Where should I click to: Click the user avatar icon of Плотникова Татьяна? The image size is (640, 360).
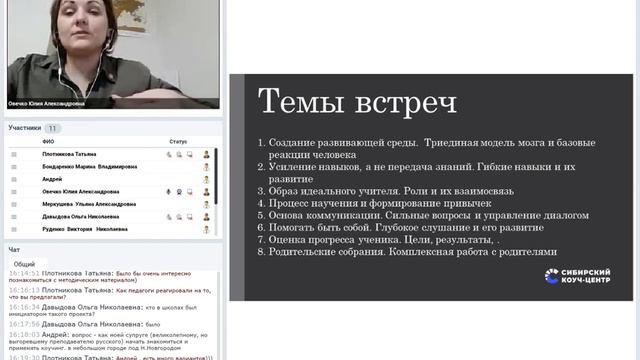click(207, 154)
